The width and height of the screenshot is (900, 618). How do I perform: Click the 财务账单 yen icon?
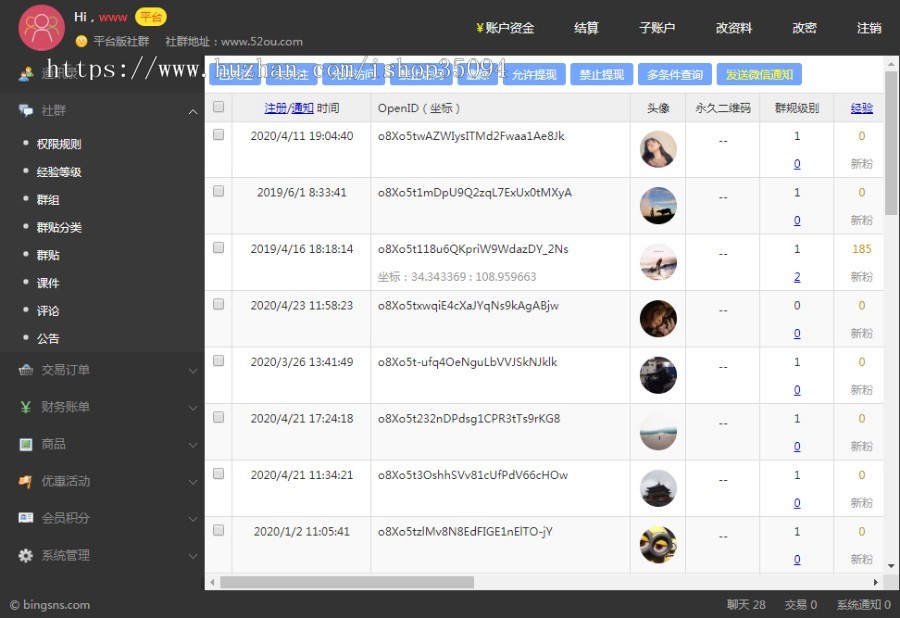tap(26, 407)
